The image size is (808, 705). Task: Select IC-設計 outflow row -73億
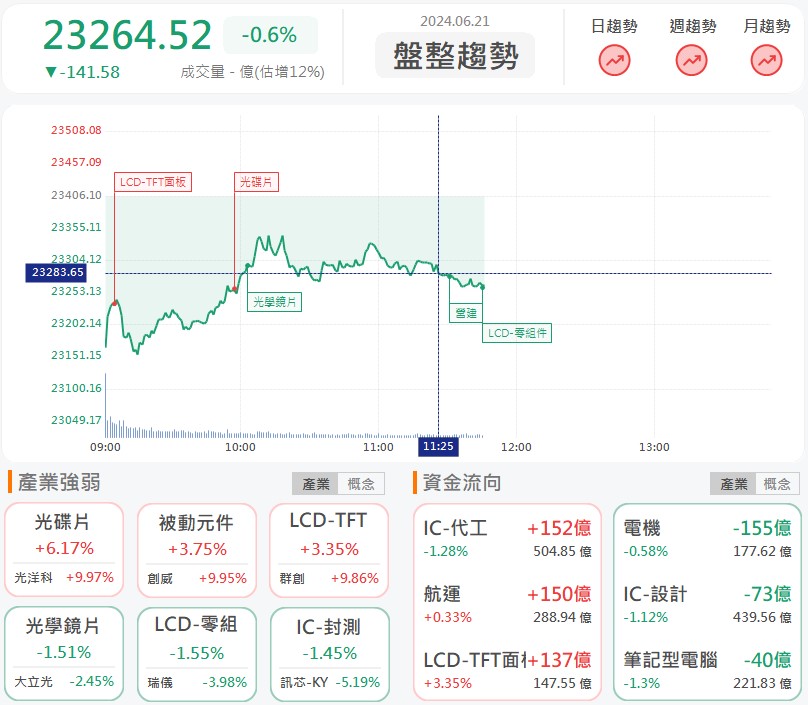click(x=707, y=605)
